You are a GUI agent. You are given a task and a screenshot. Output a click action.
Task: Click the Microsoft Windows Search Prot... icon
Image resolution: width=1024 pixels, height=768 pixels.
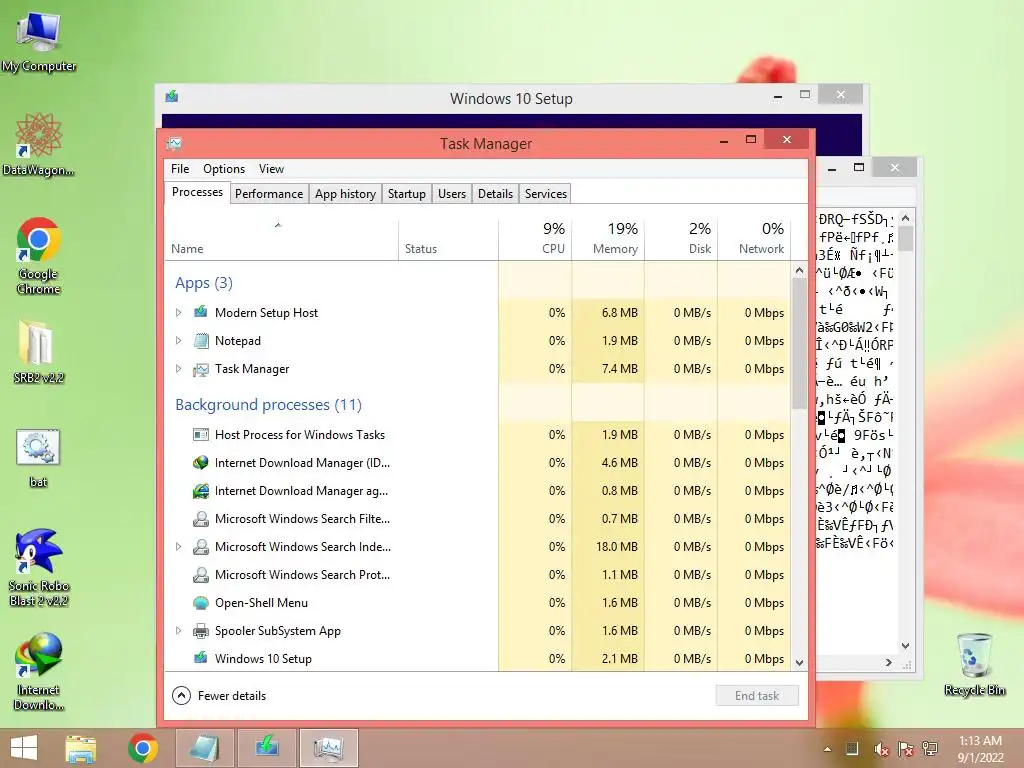200,575
